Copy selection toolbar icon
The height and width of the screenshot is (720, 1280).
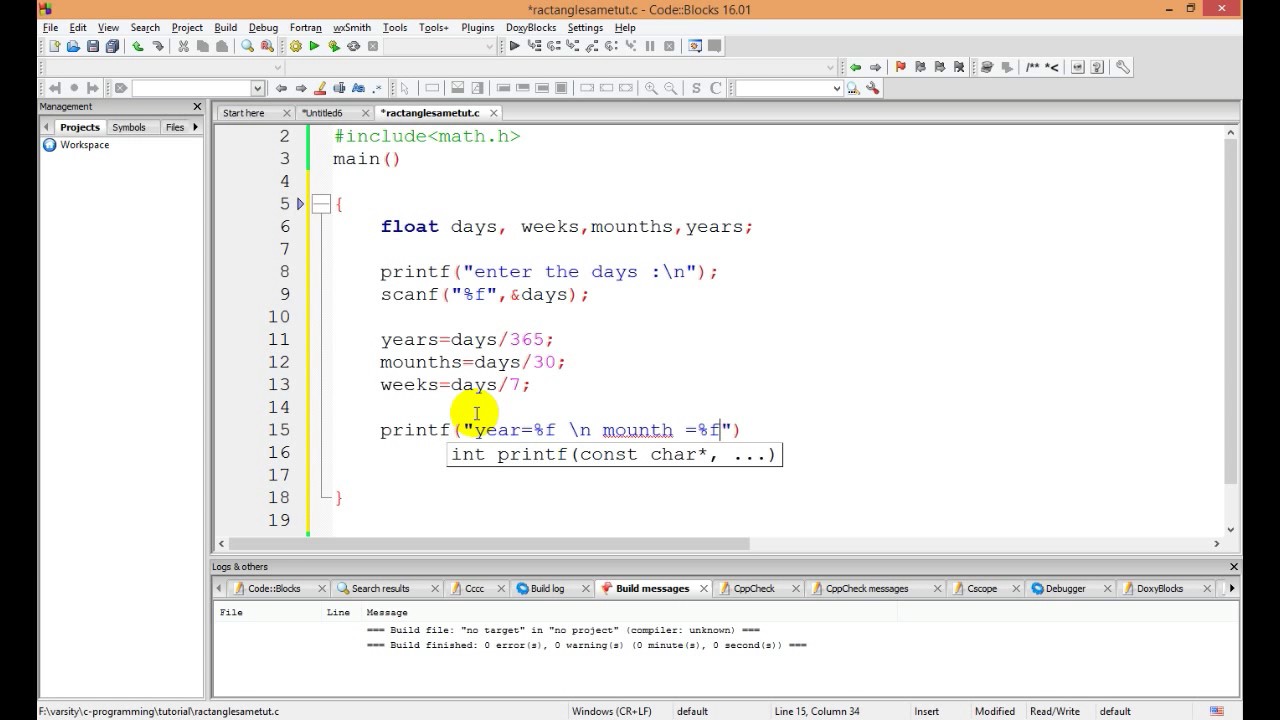click(x=203, y=46)
